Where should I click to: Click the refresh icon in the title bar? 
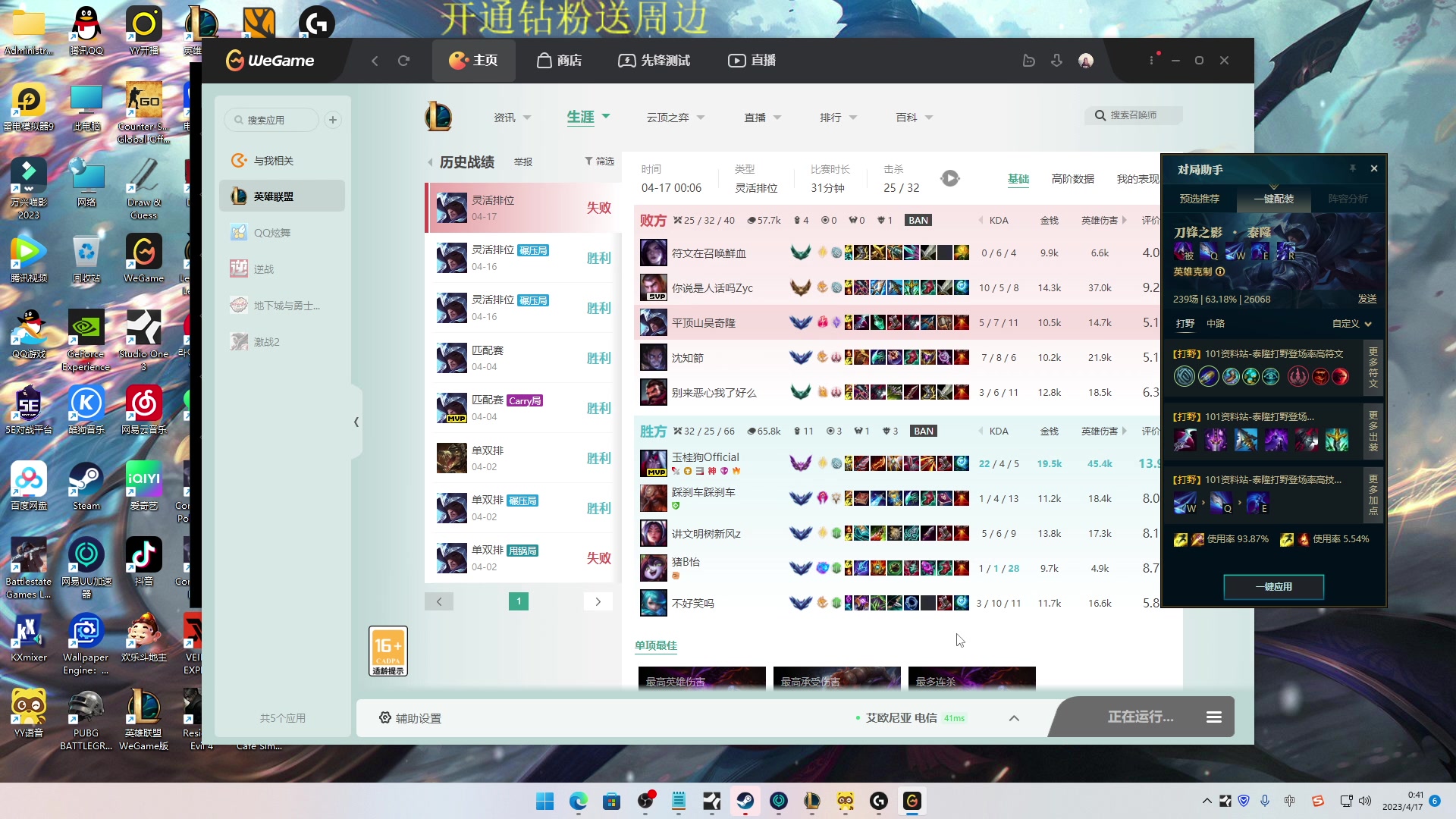click(x=403, y=60)
